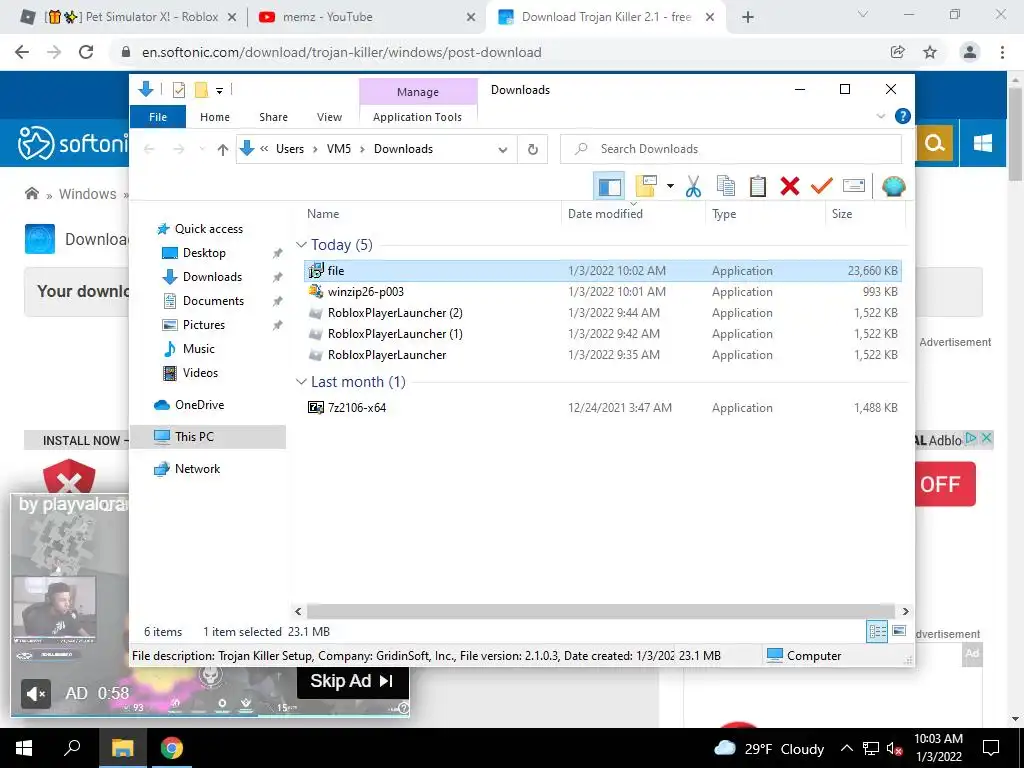Click the Refresh button beside address bar
Viewport: 1024px width, 768px height.
(x=533, y=149)
